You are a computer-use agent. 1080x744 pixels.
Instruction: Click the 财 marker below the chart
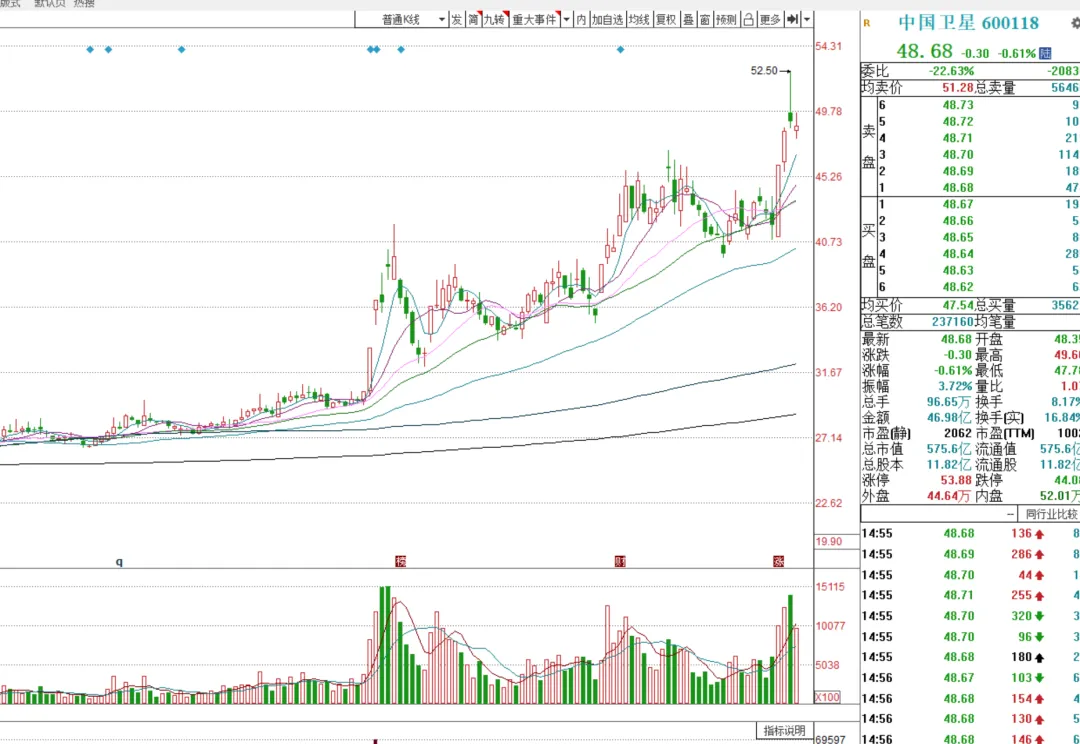(x=620, y=561)
